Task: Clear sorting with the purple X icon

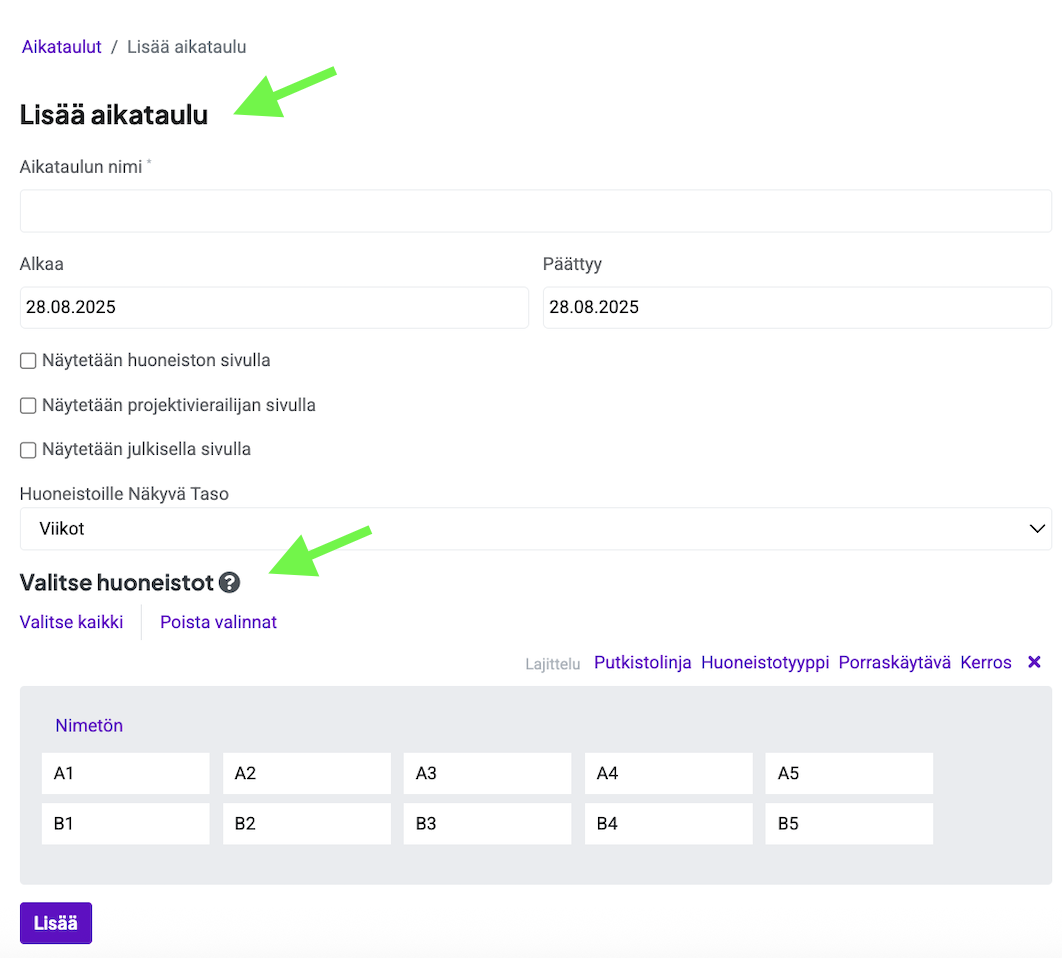Action: pyautogui.click(x=1034, y=662)
